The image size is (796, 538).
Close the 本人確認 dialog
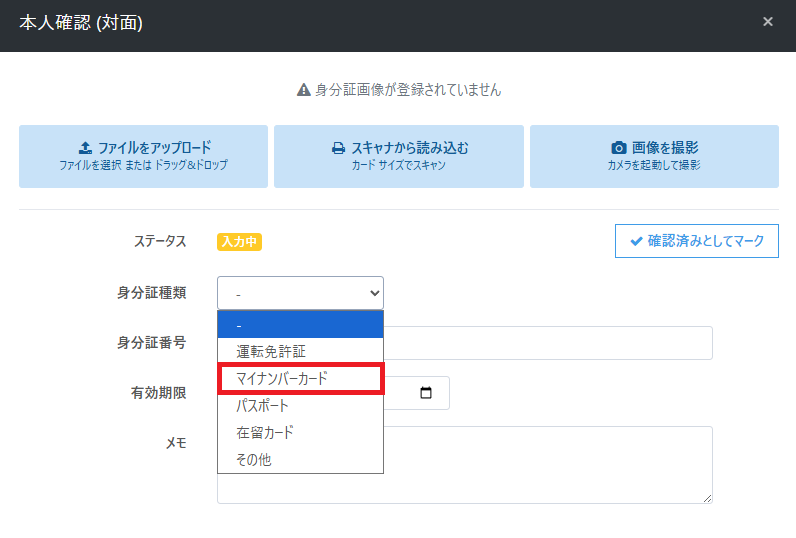[x=768, y=22]
